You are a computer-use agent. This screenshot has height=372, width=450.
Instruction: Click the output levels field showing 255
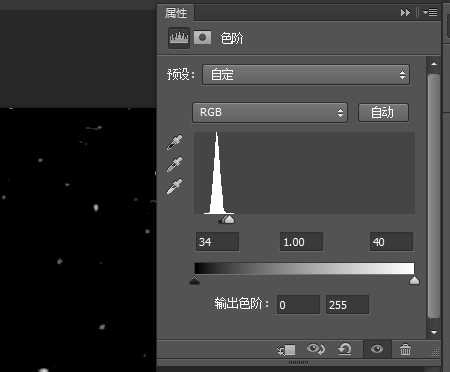pos(347,305)
